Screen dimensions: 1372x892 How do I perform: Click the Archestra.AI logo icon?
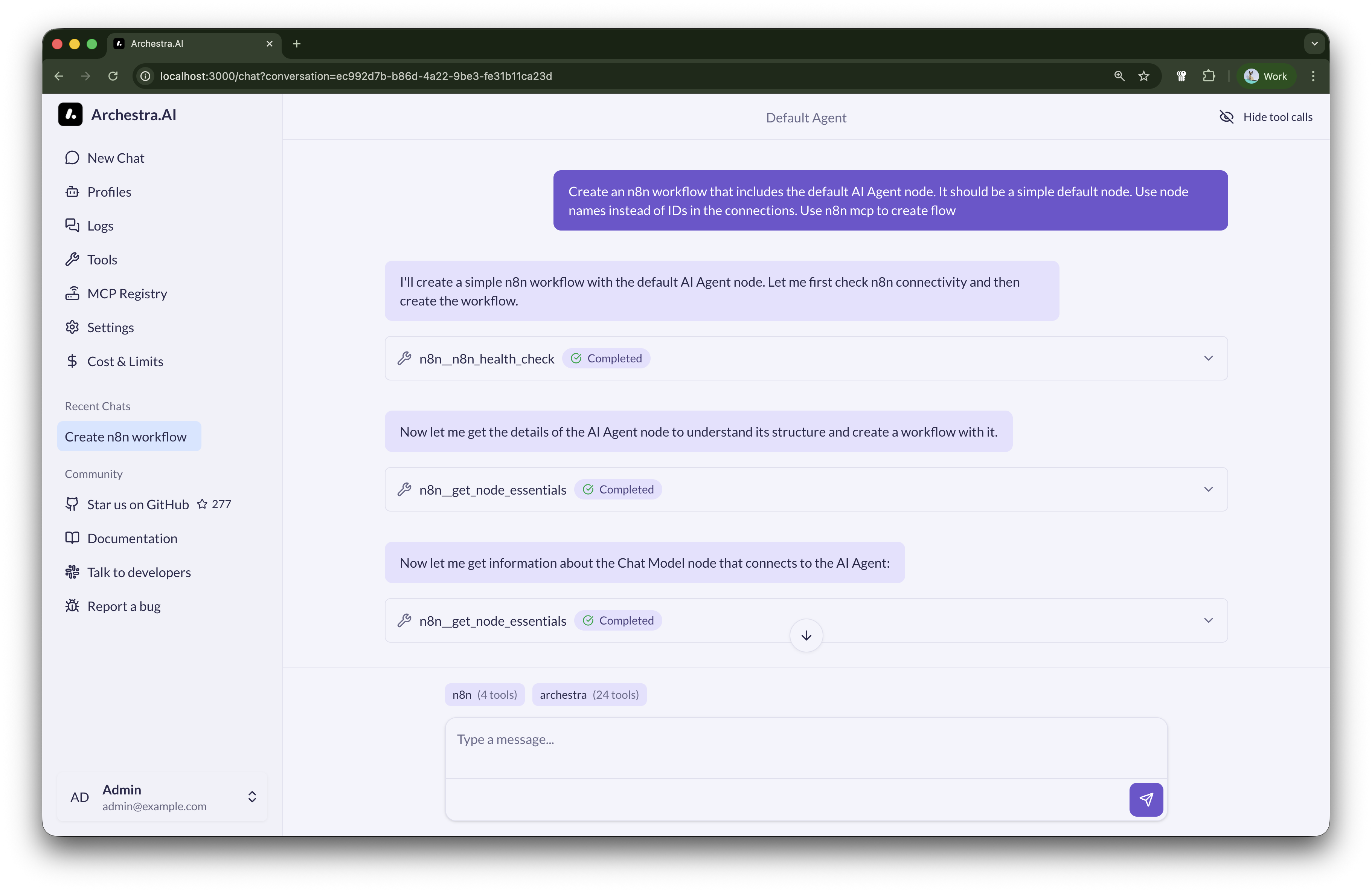(x=70, y=114)
